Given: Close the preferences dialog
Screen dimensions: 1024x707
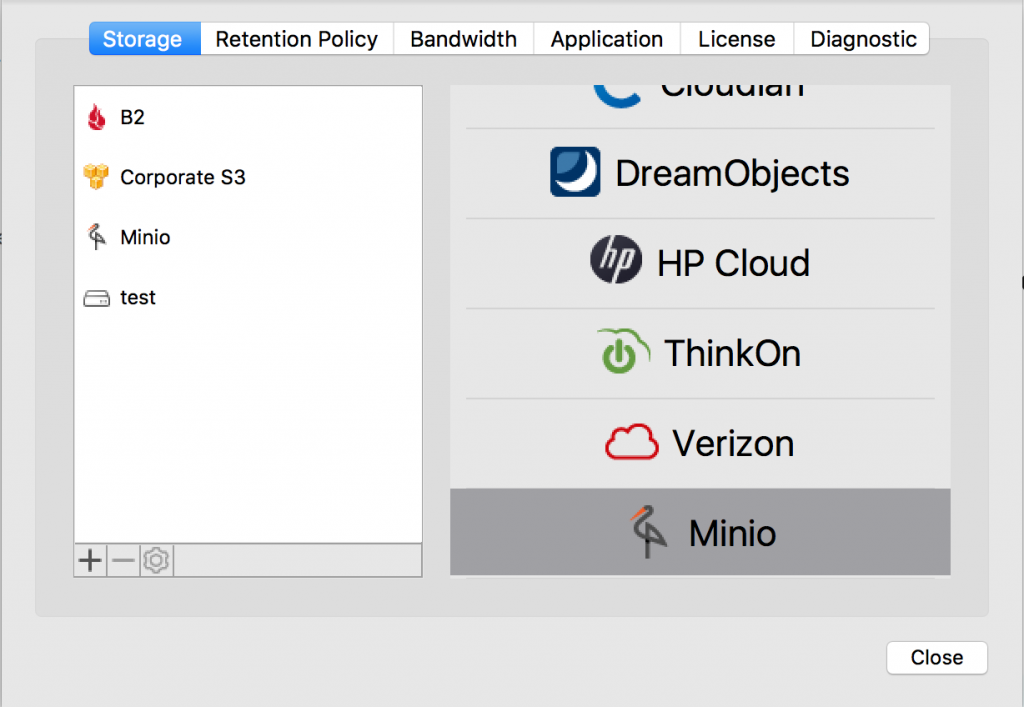Looking at the screenshot, I should tap(936, 657).
